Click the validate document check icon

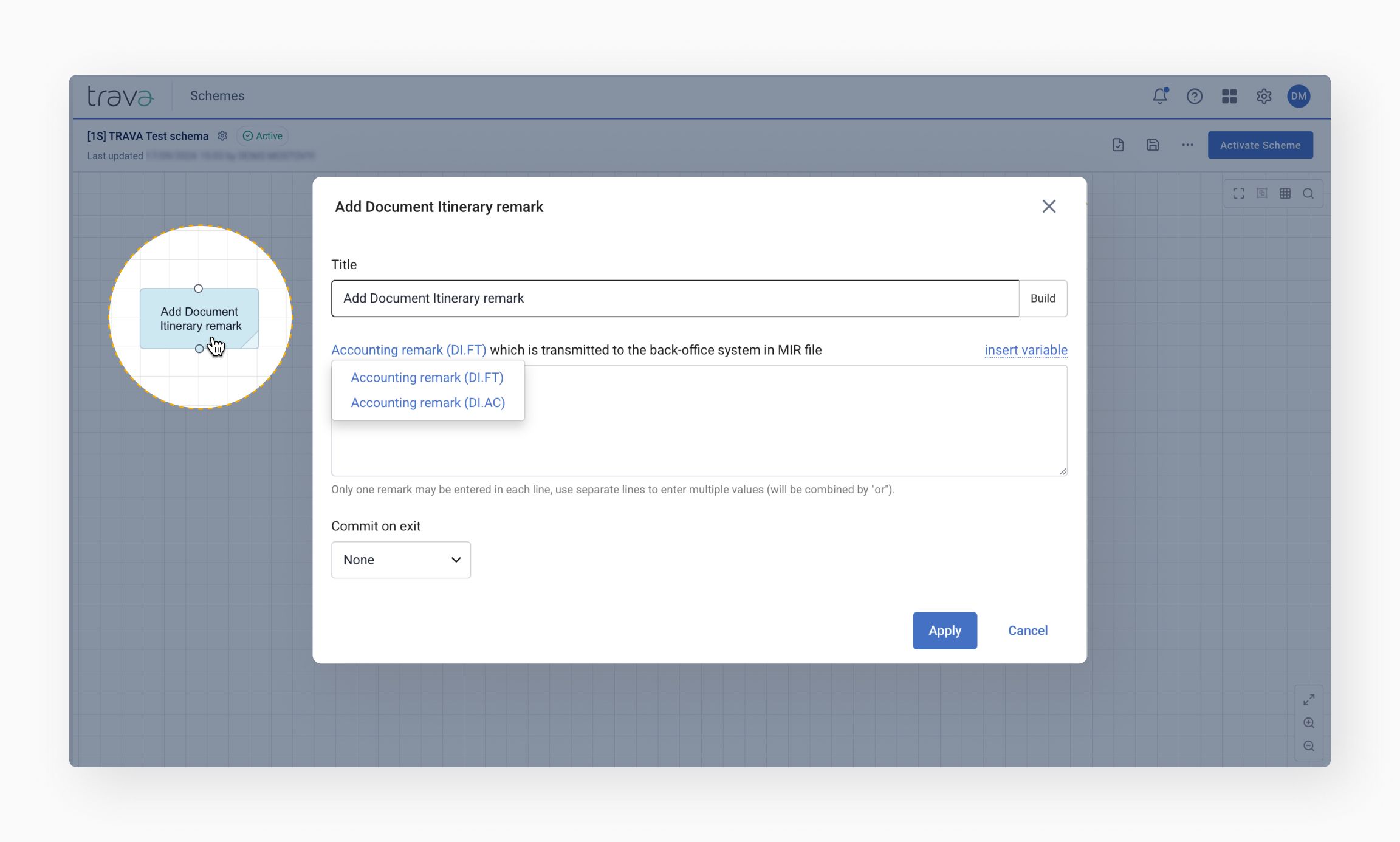pos(1118,145)
